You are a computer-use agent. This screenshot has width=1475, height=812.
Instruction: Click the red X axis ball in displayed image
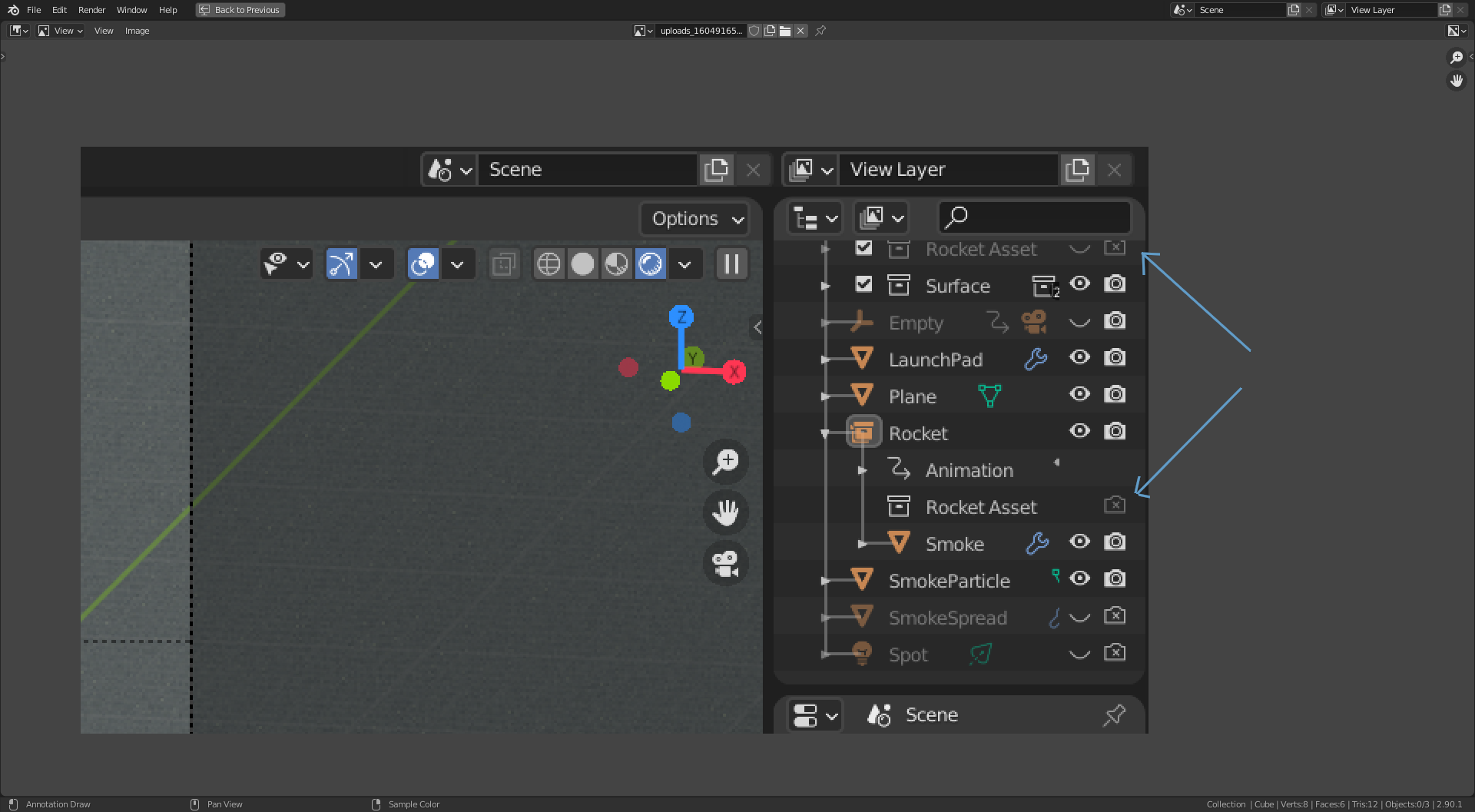click(734, 372)
